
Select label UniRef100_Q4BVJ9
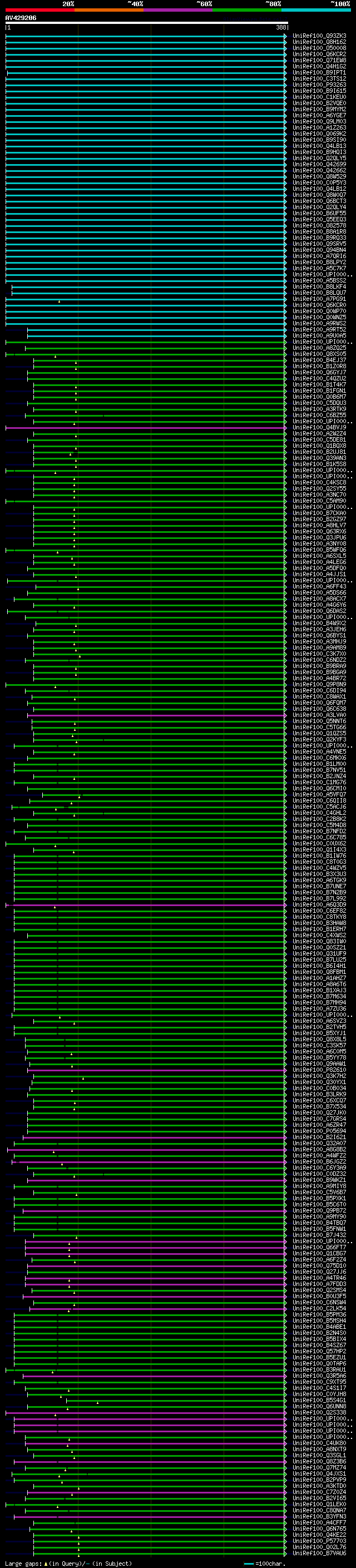click(x=319, y=428)
